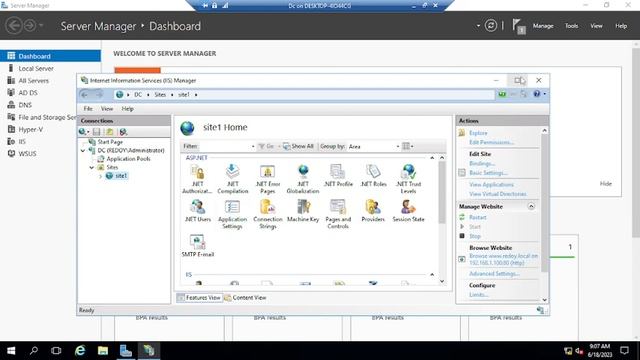The height and width of the screenshot is (360, 640).
Task: Click IIS Manager address breadcrumb bar
Action: tap(304, 95)
